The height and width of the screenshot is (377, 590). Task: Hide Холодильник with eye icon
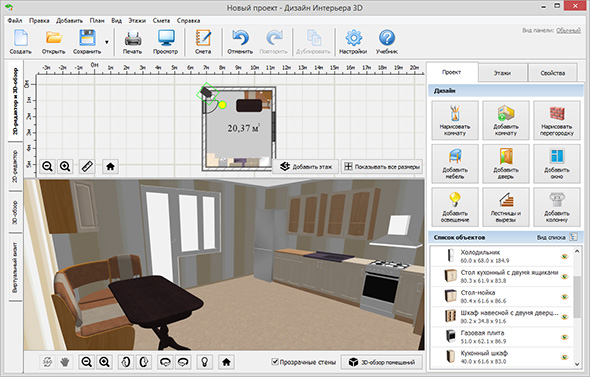pyautogui.click(x=564, y=257)
